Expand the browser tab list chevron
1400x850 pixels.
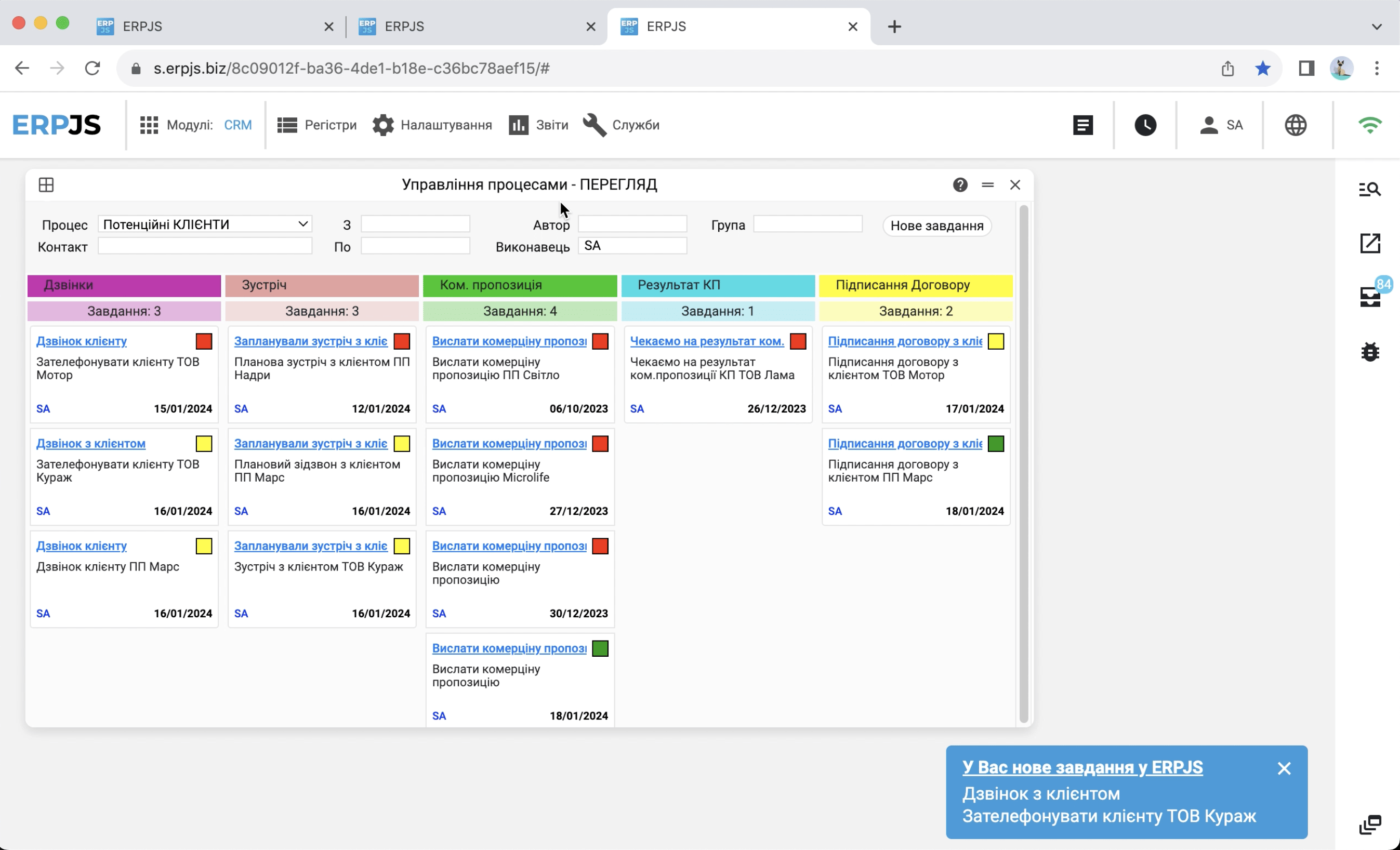click(x=1377, y=26)
